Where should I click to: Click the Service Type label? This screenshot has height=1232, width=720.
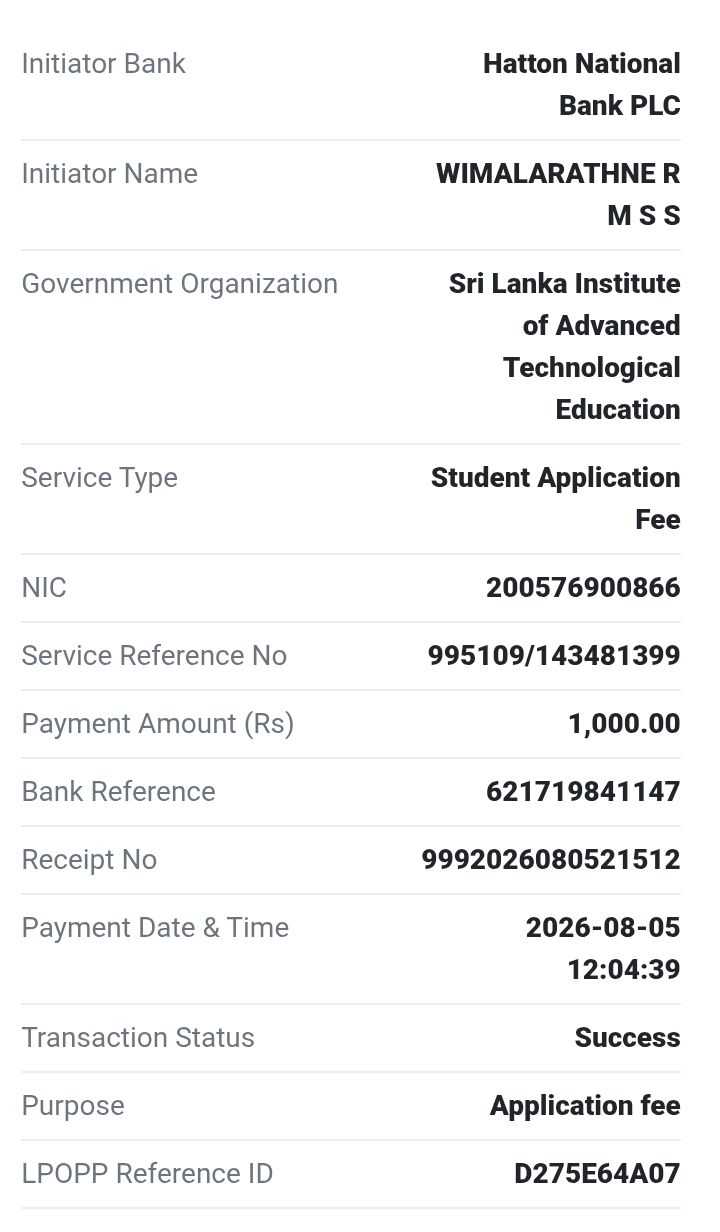tap(100, 477)
